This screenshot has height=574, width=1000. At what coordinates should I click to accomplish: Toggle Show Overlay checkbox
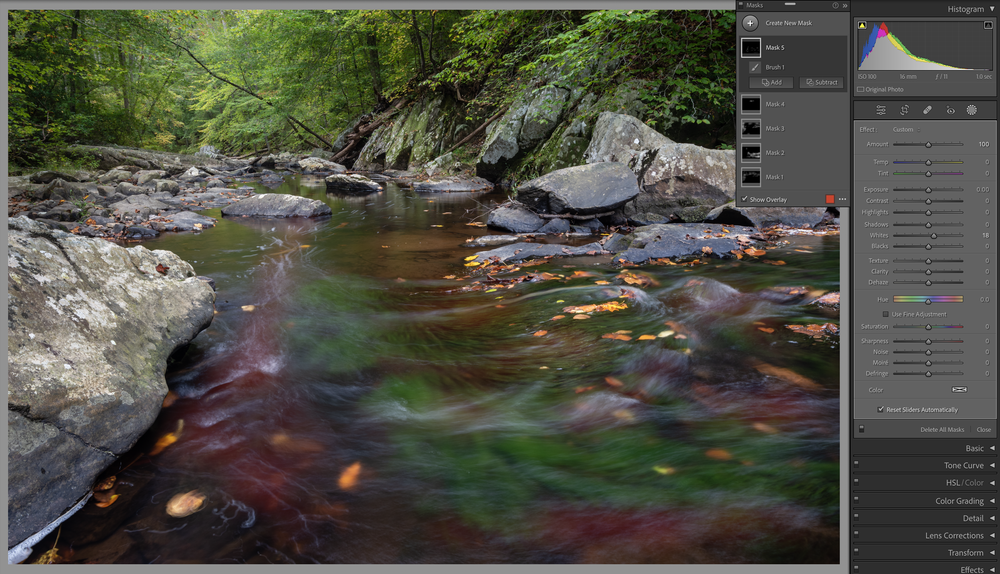pos(744,199)
